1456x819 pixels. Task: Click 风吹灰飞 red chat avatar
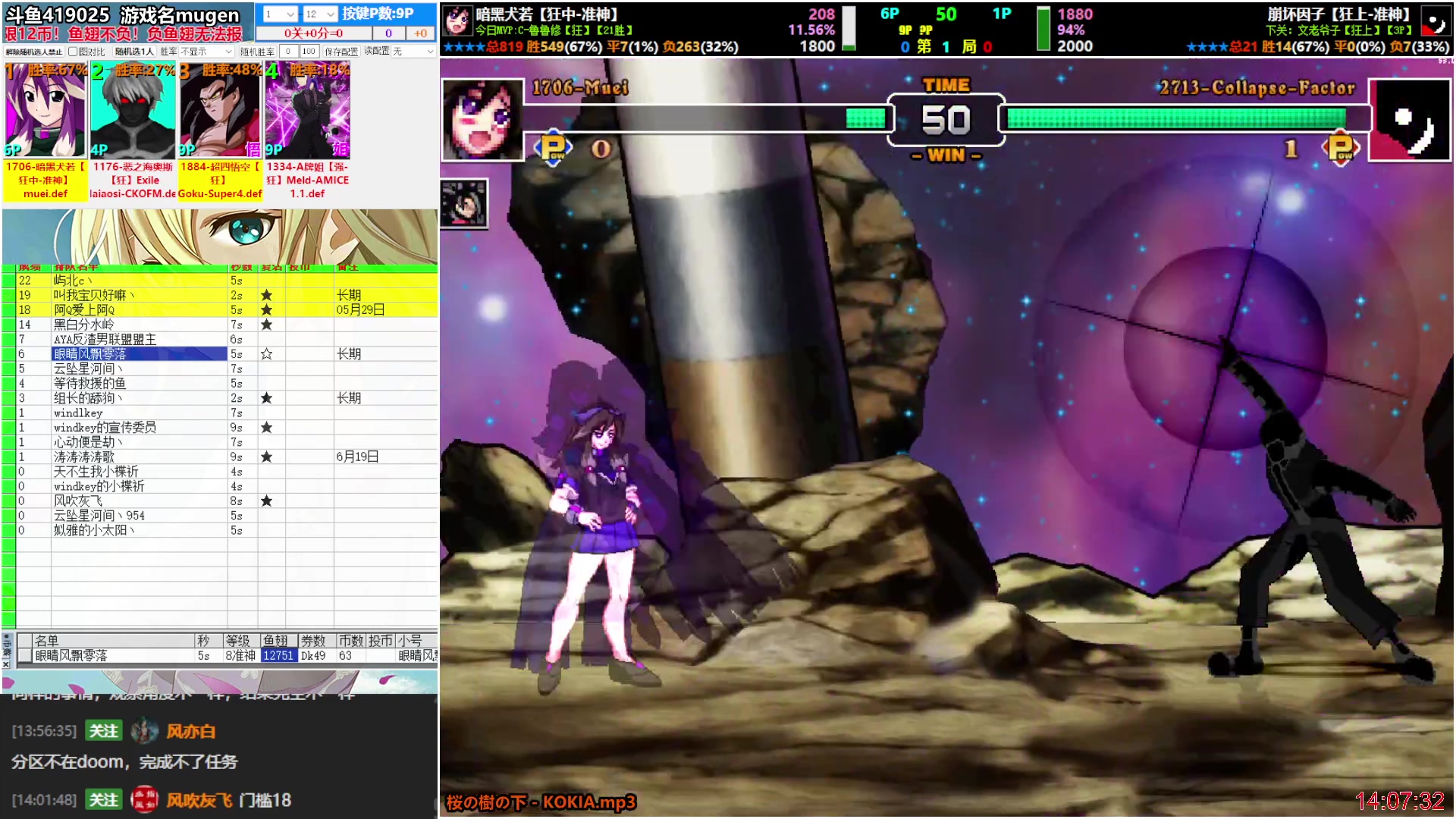tap(144, 799)
